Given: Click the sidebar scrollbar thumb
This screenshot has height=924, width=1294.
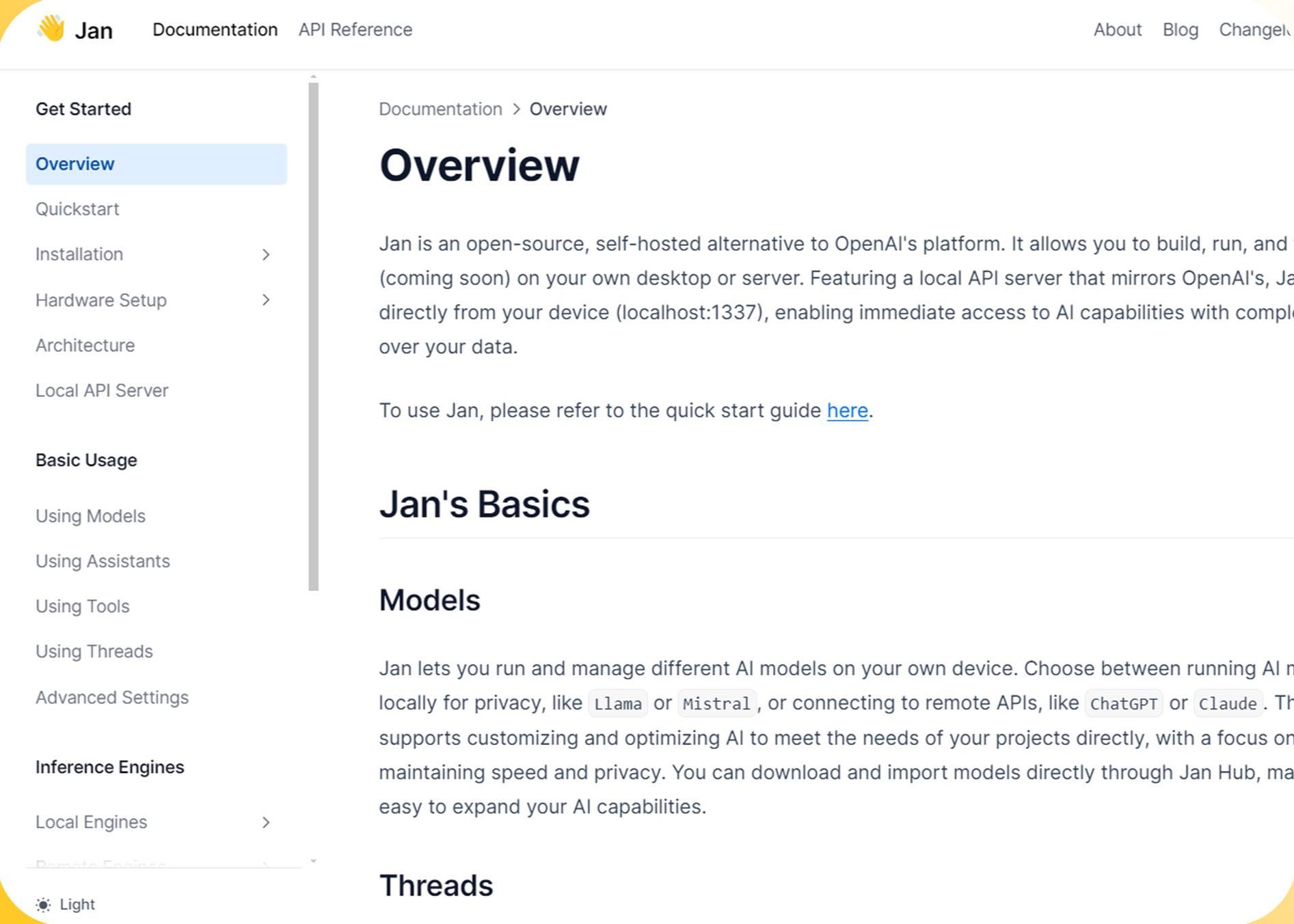Looking at the screenshot, I should coord(314,336).
